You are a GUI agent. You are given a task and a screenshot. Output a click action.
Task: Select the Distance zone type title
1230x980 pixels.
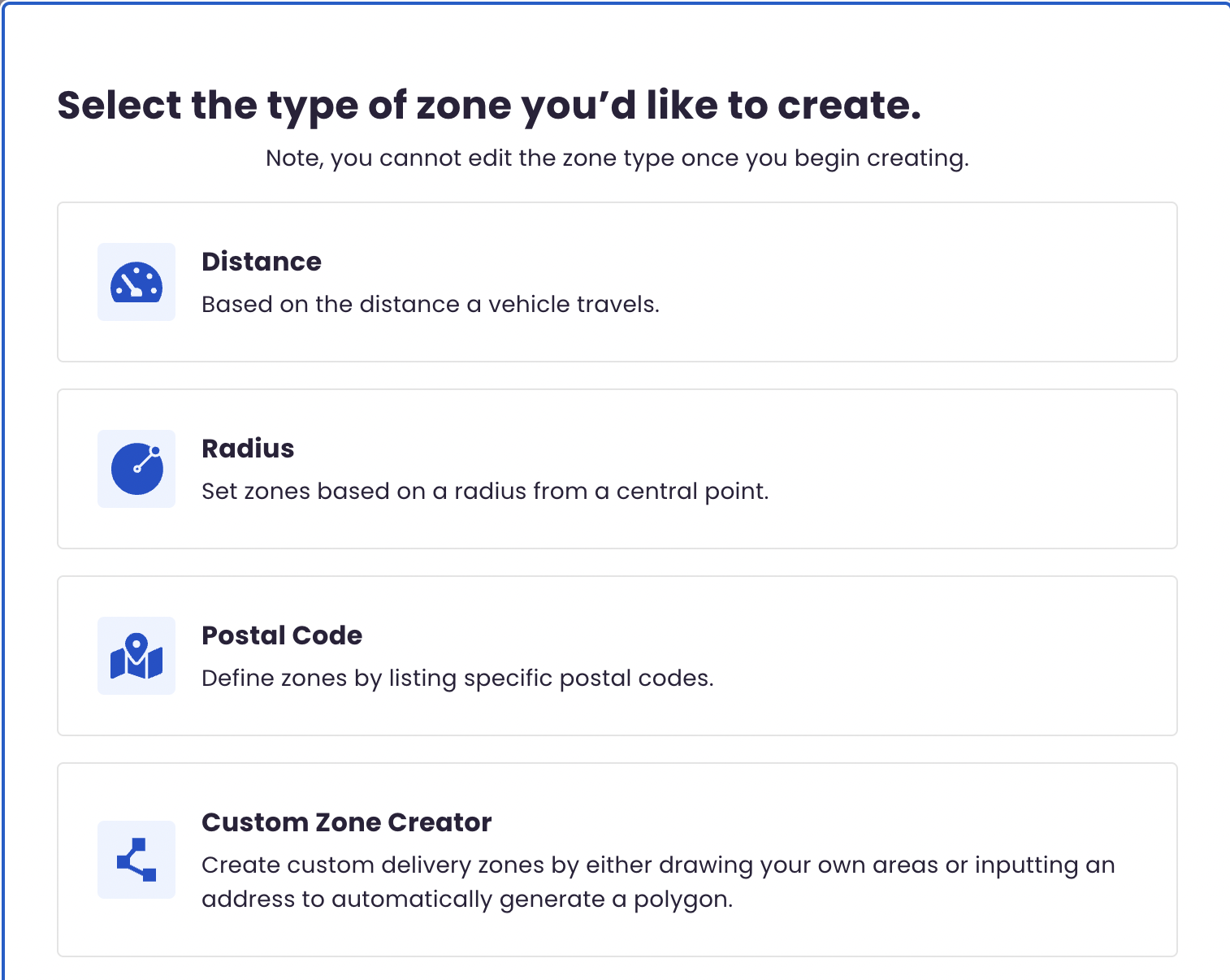click(x=262, y=262)
